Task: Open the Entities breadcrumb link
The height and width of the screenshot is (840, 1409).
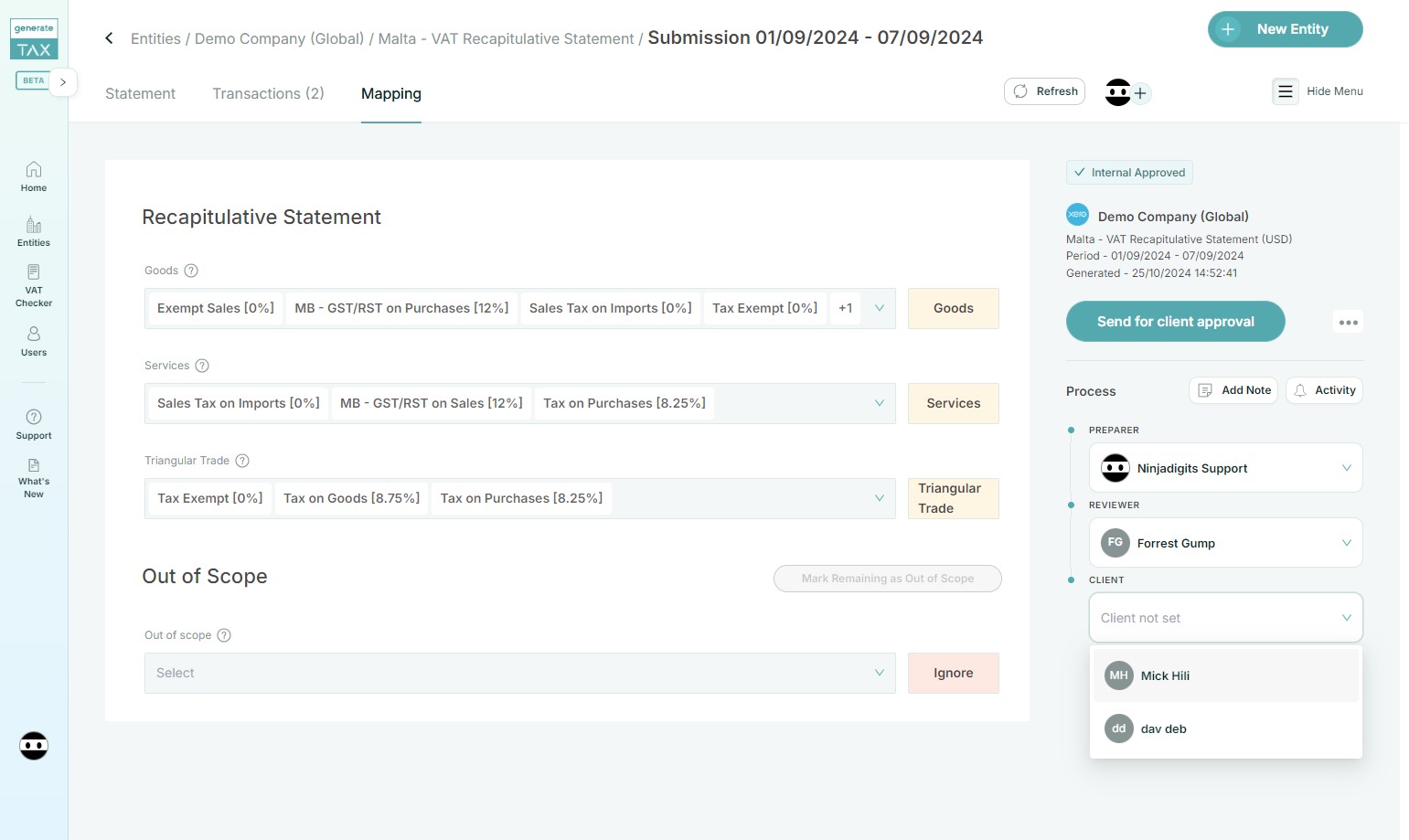Action: (155, 38)
